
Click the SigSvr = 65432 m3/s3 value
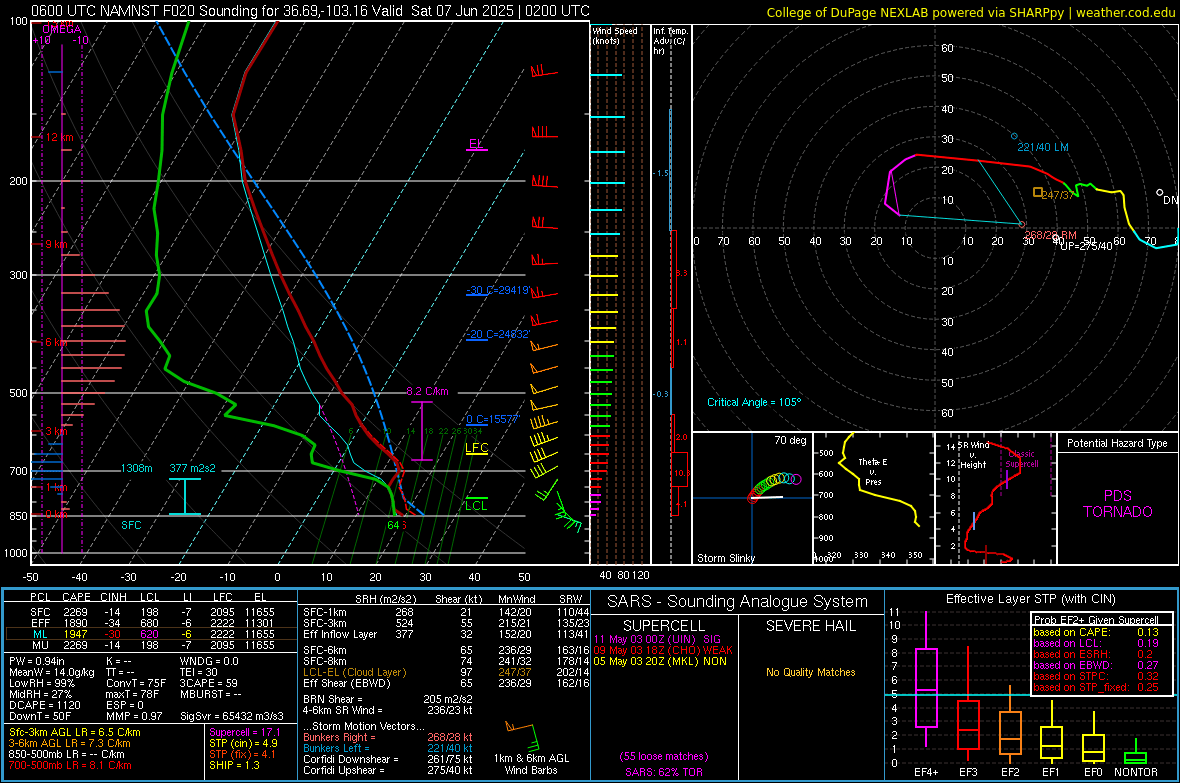pyautogui.click(x=232, y=716)
